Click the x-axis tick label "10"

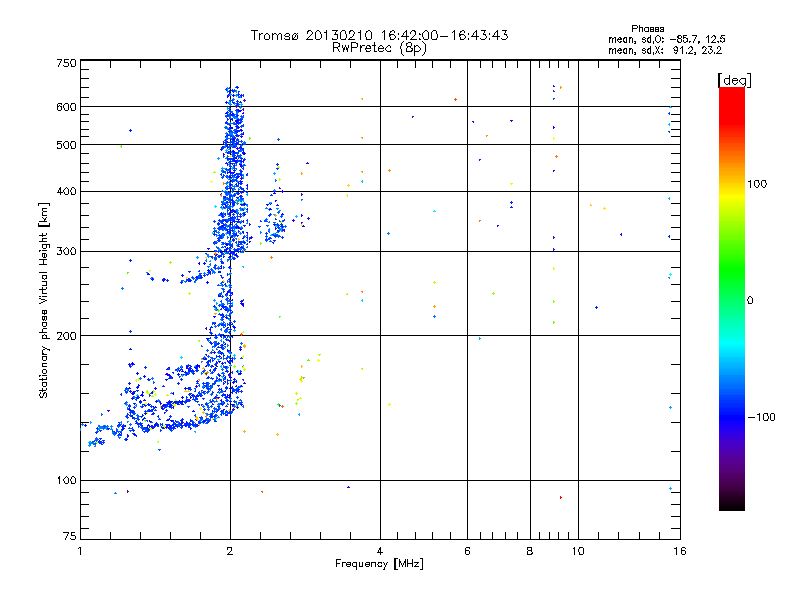click(x=578, y=551)
